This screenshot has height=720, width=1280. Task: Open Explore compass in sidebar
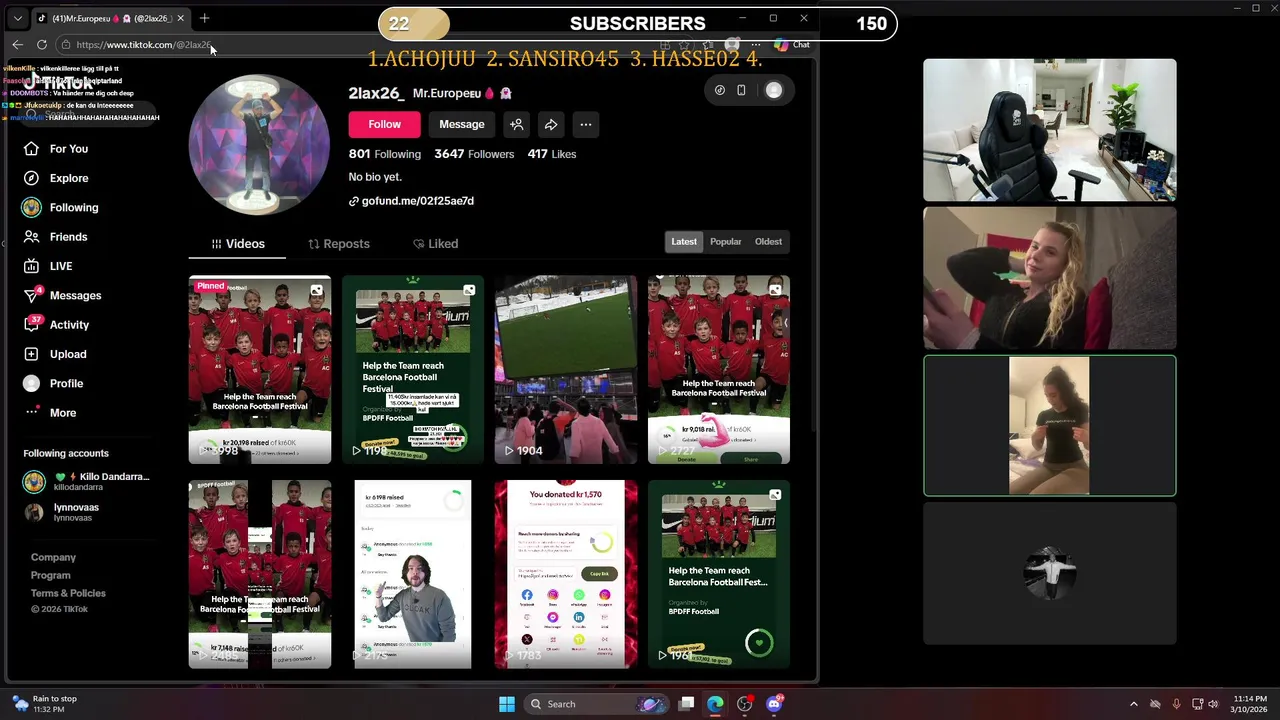(x=32, y=178)
